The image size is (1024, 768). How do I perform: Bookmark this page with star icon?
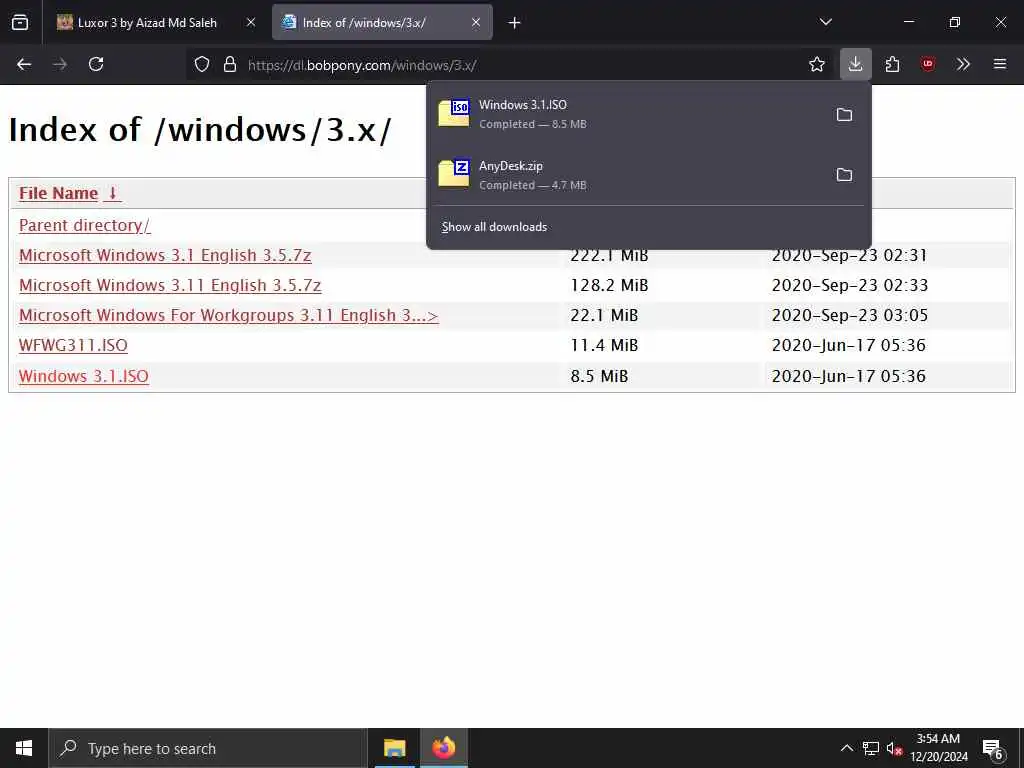click(816, 64)
